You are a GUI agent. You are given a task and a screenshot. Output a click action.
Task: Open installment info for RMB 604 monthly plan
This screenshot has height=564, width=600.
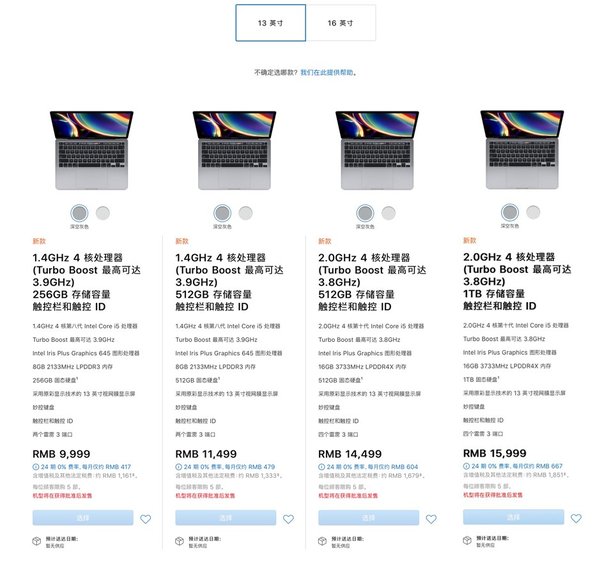[x=365, y=467]
